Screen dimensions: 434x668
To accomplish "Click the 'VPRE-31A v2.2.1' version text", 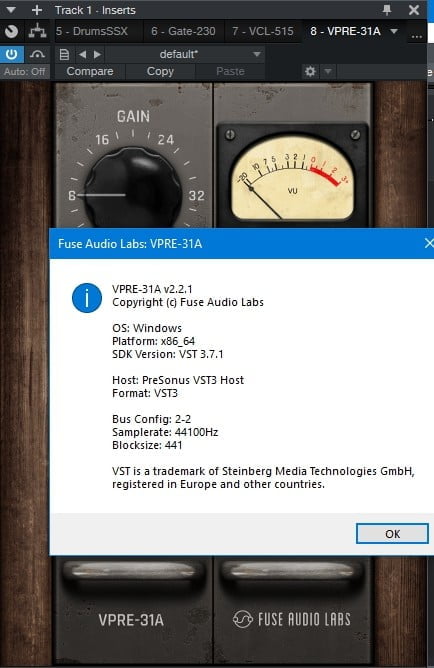I will (x=152, y=289).
